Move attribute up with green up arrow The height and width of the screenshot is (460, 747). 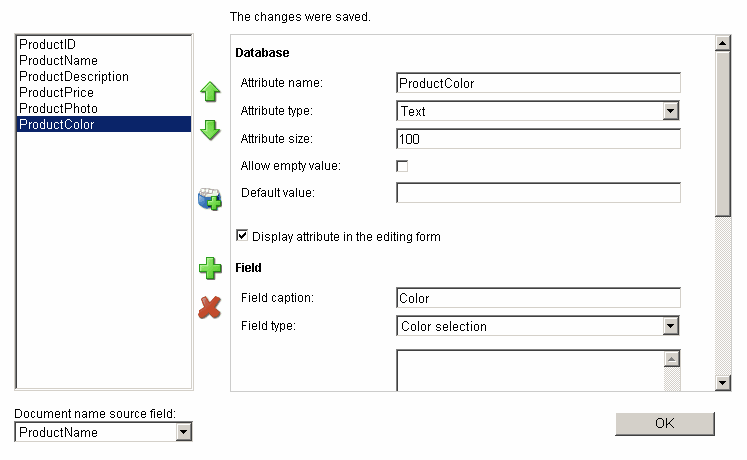210,91
